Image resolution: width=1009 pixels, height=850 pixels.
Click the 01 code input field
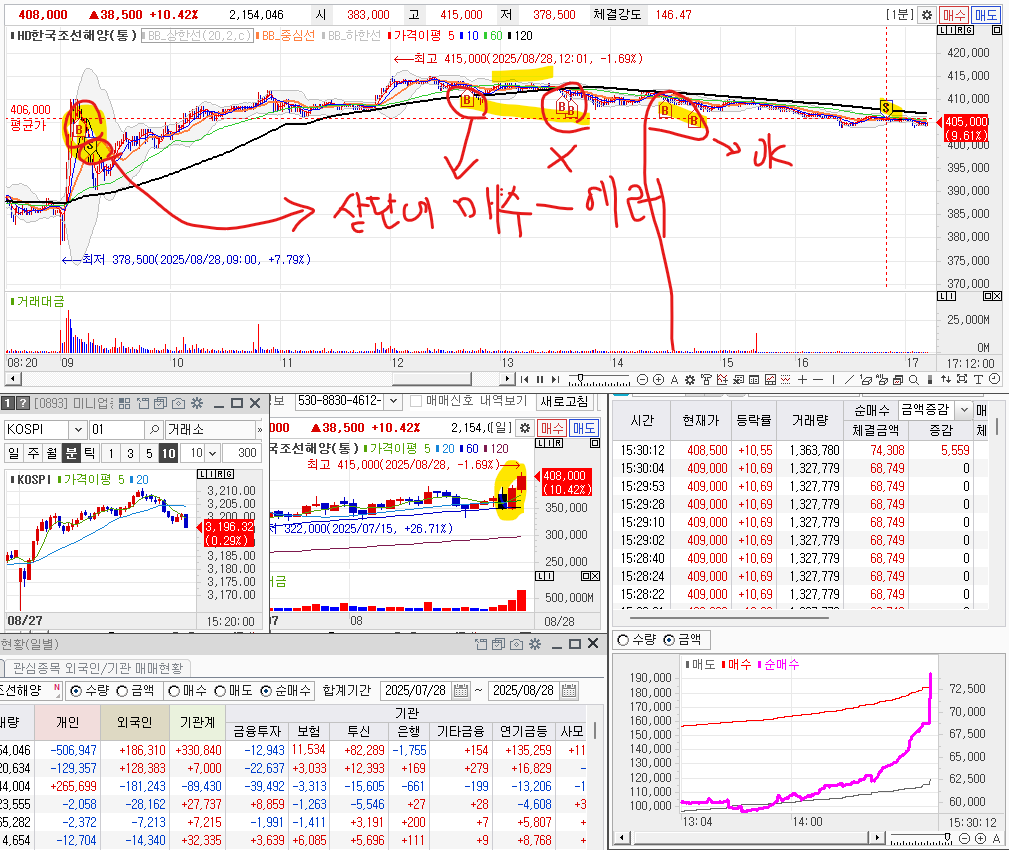coord(117,429)
